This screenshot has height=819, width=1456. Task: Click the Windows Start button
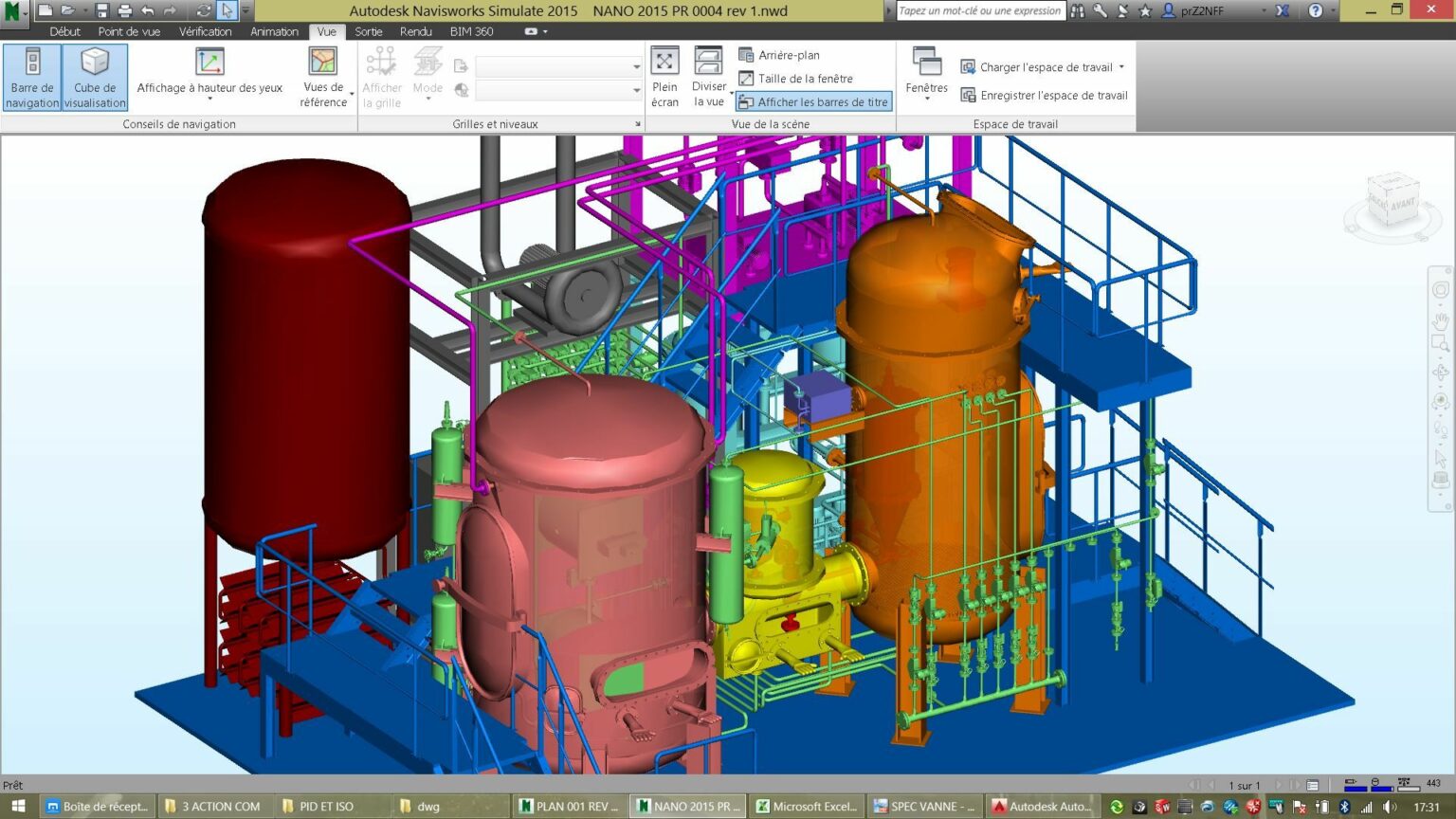point(18,807)
